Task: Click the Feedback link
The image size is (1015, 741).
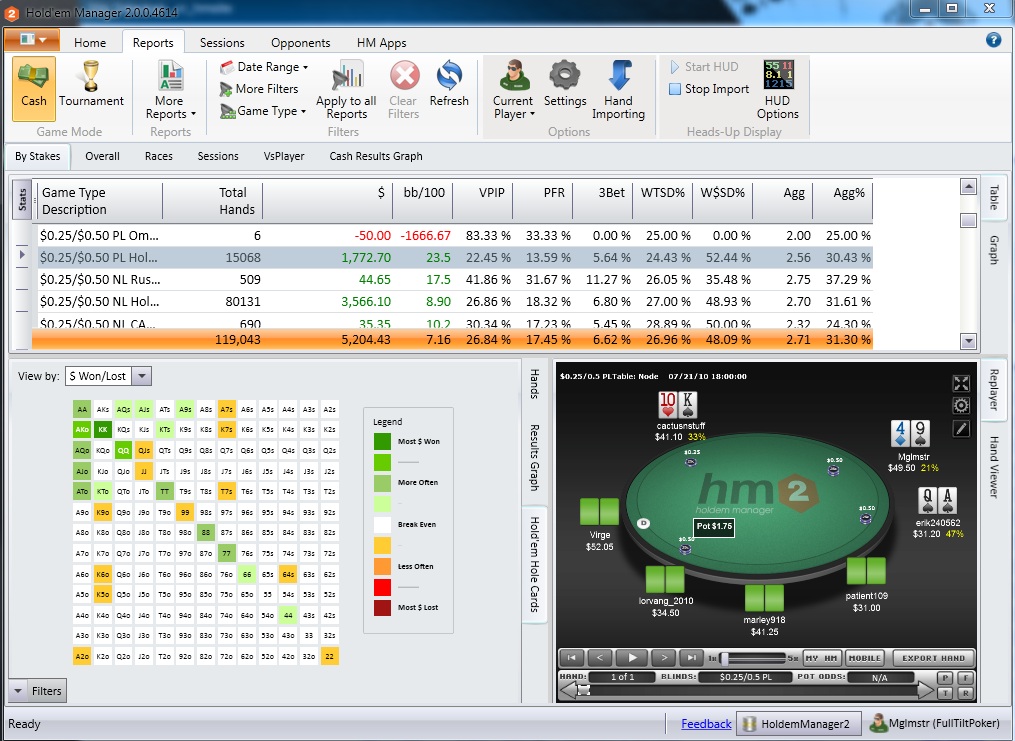Action: tap(706, 724)
